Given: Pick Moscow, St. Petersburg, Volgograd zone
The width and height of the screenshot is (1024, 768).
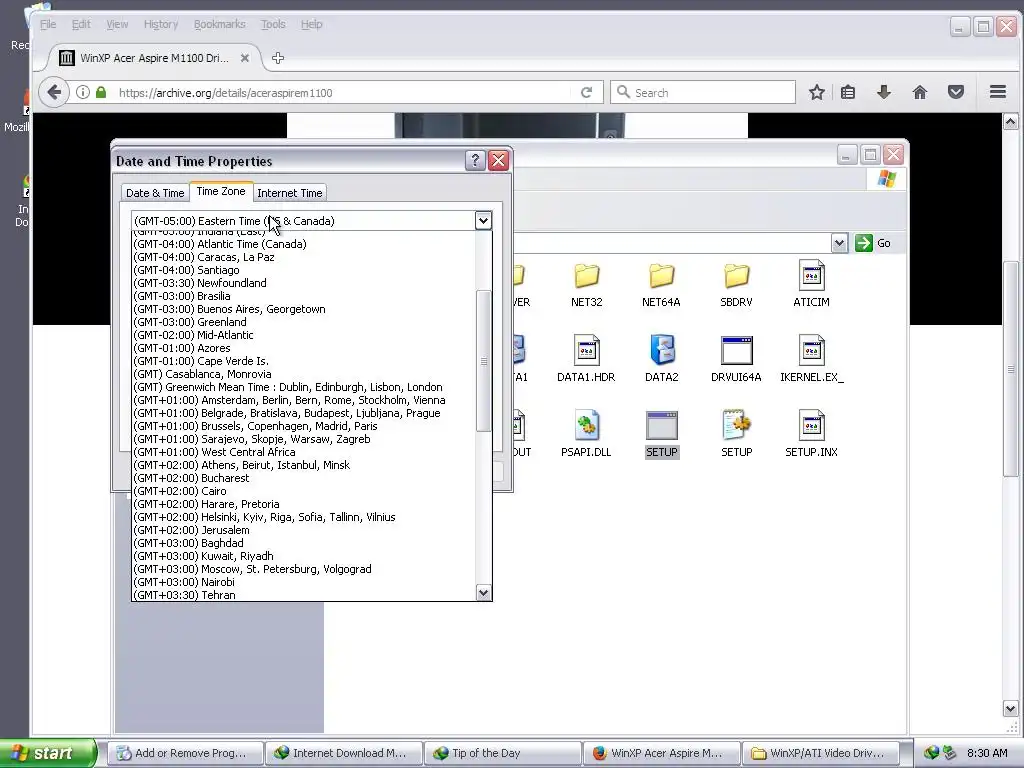Looking at the screenshot, I should (x=304, y=569).
